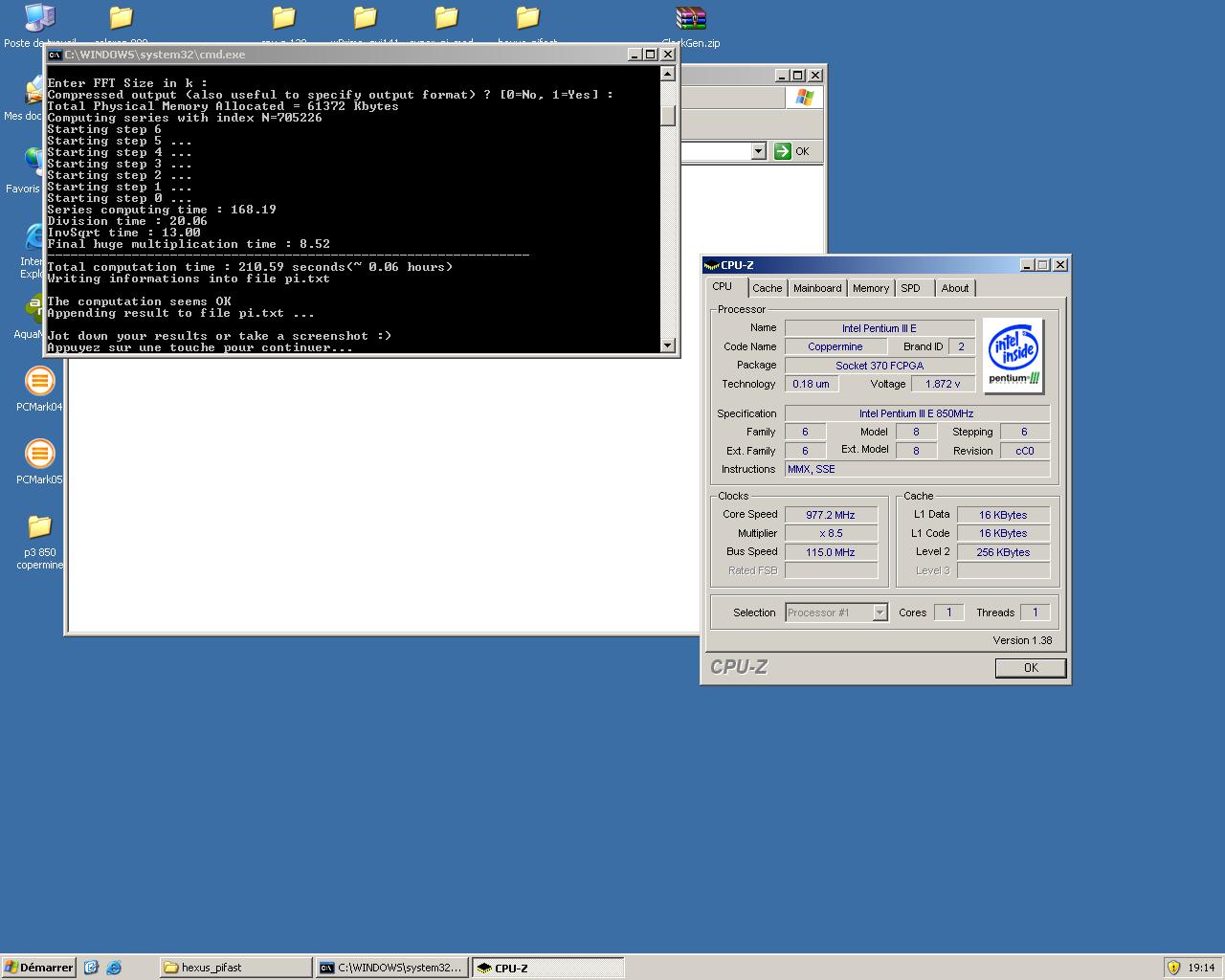Click OK button in CPU-Z window
1225x980 pixels.
click(1031, 668)
